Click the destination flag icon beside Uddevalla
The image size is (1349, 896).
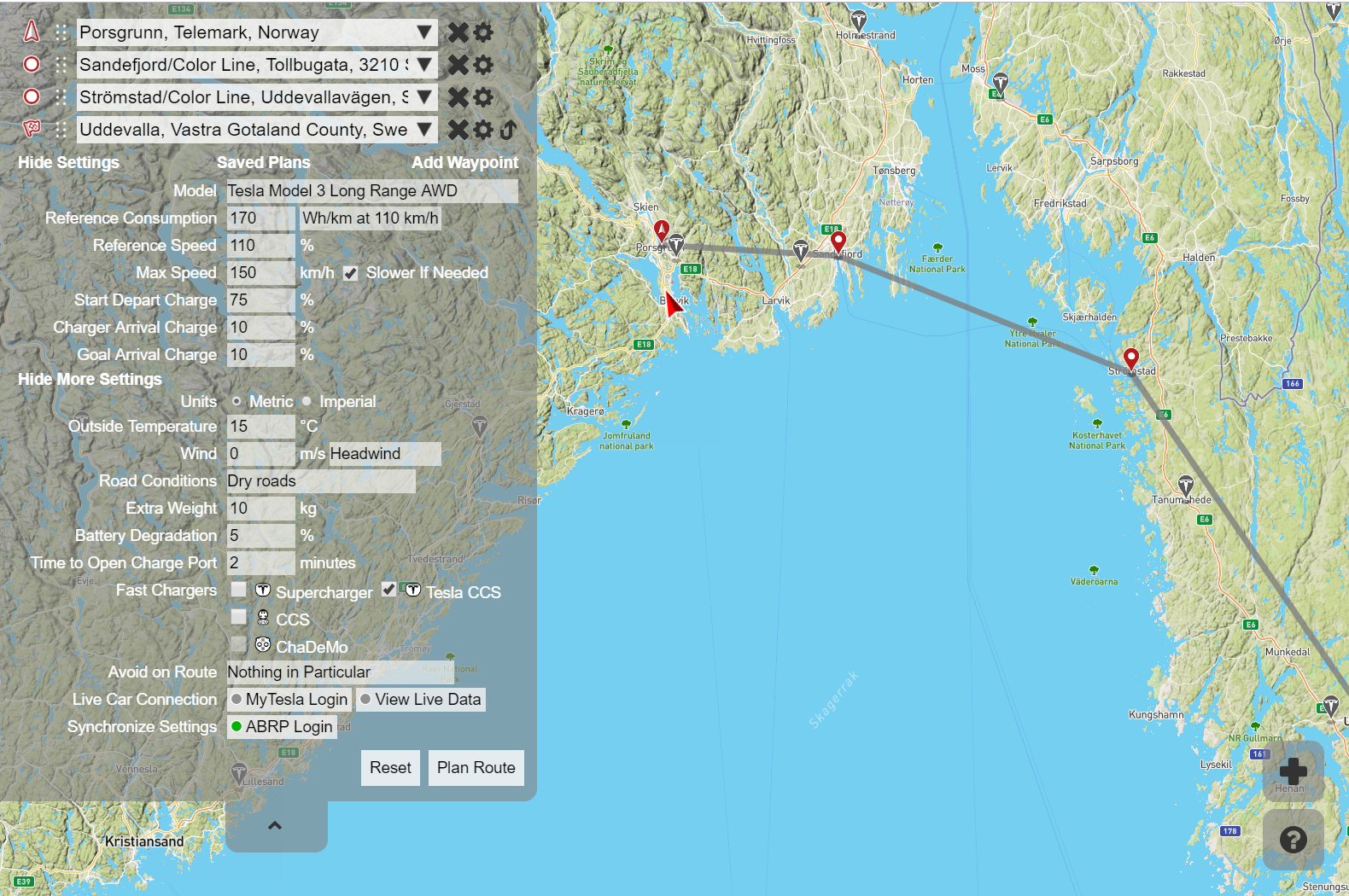coord(32,129)
